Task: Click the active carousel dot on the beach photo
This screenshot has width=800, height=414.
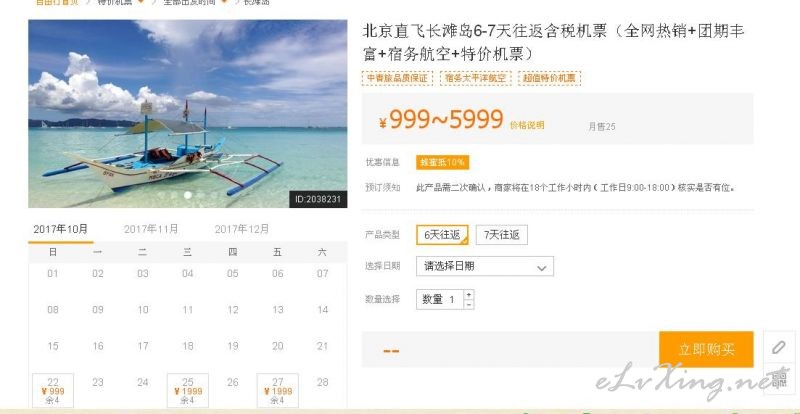Action: [x=188, y=195]
